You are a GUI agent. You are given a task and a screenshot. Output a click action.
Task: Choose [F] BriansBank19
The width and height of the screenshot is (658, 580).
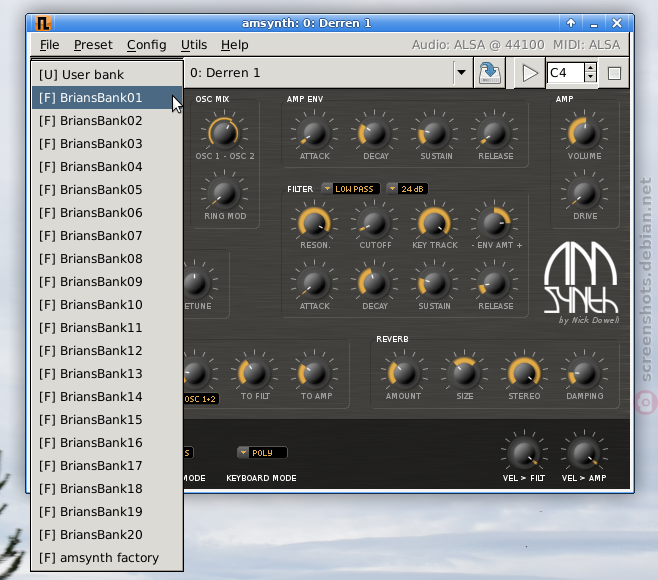107,512
